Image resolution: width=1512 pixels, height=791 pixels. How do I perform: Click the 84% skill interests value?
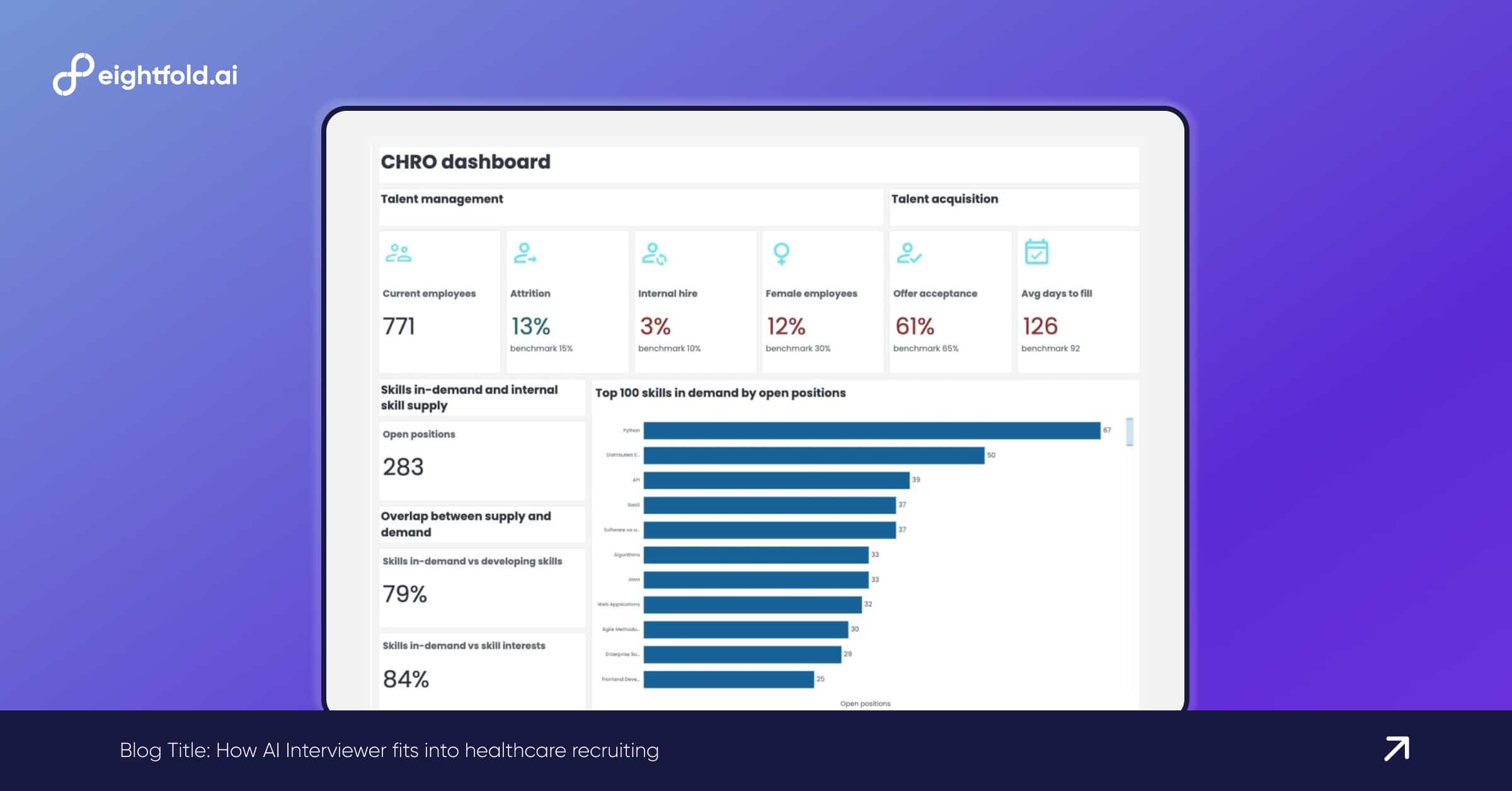[x=406, y=679]
